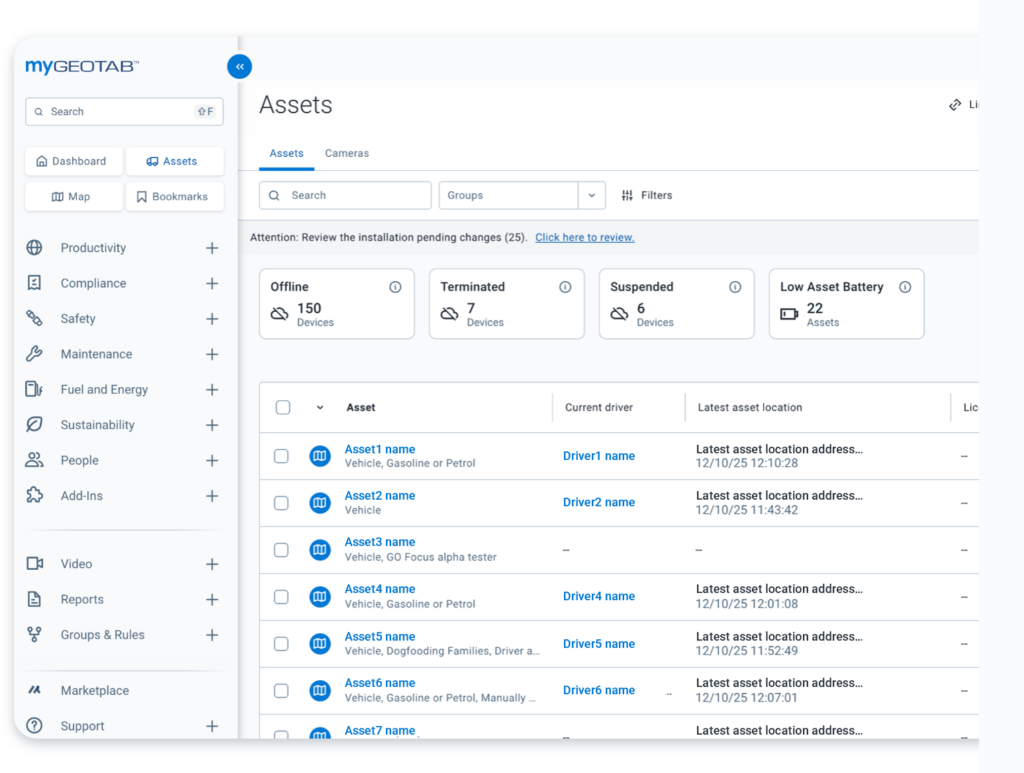1024x773 pixels.
Task: Switch to the Cameras tab
Action: [347, 154]
